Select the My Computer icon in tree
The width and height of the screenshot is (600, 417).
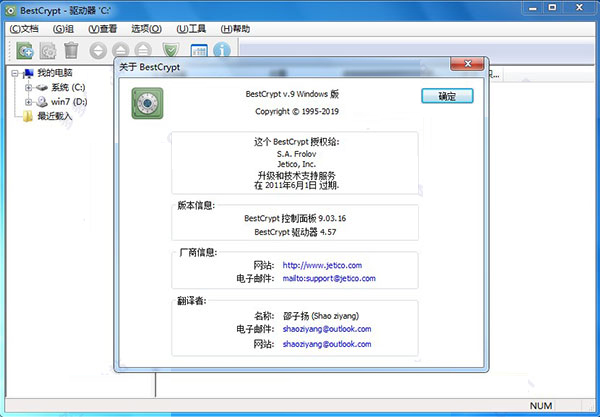(29, 73)
